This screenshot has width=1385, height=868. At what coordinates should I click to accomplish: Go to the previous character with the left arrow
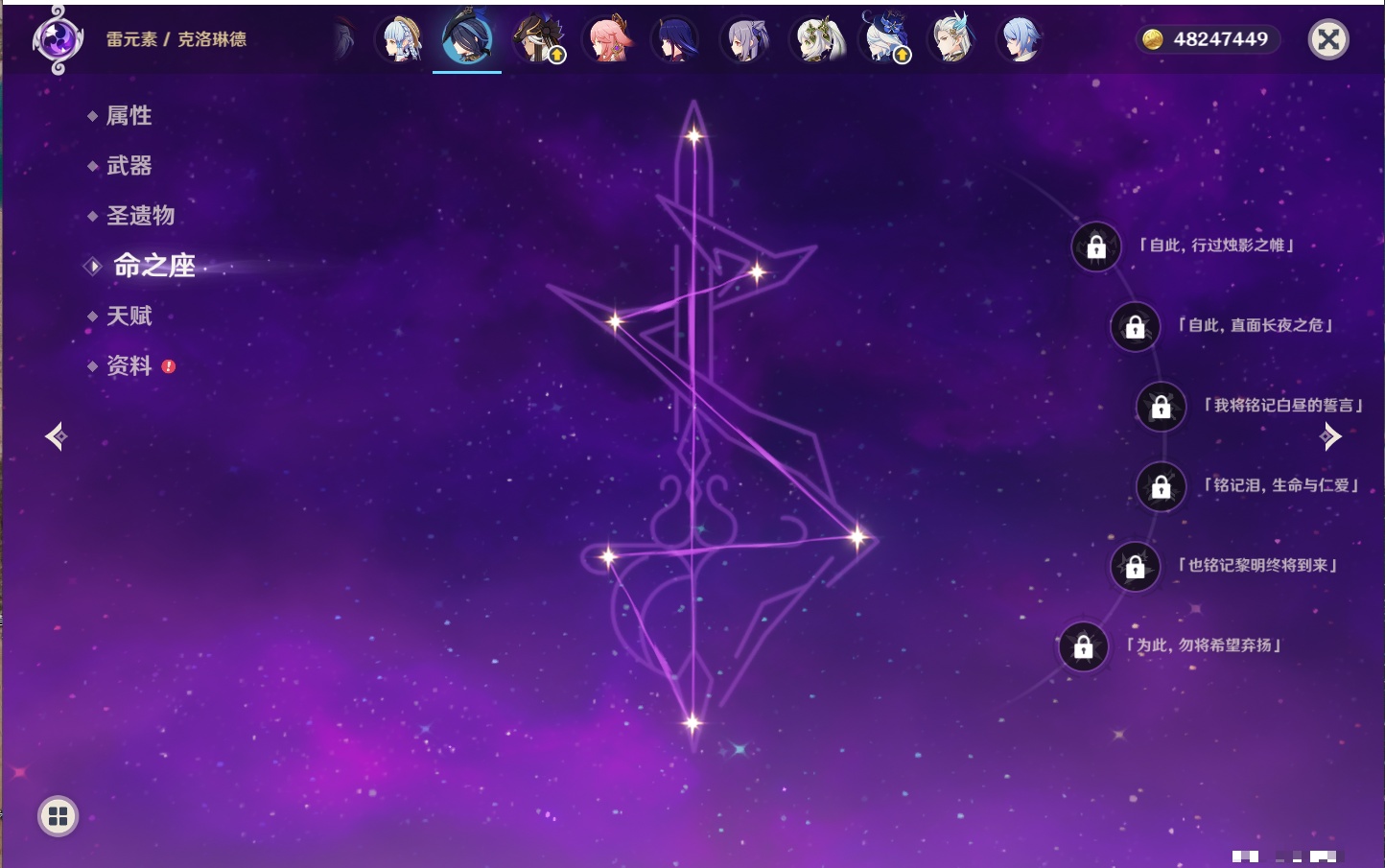57,436
